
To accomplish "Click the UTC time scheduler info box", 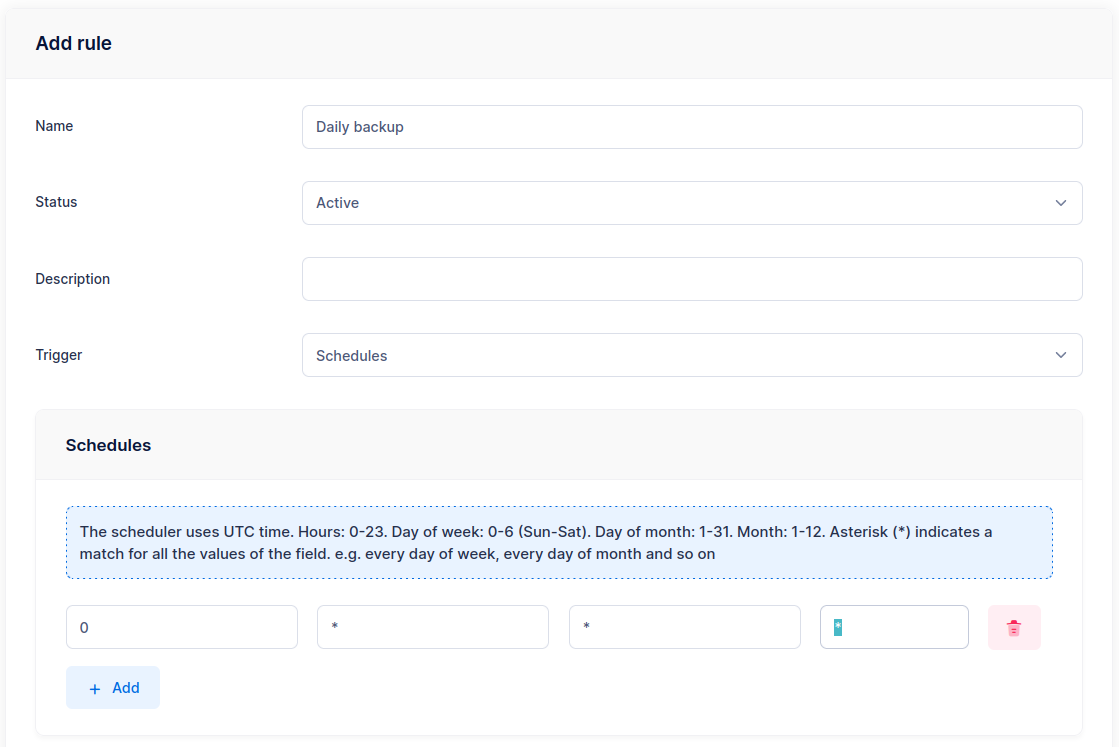I will [559, 542].
